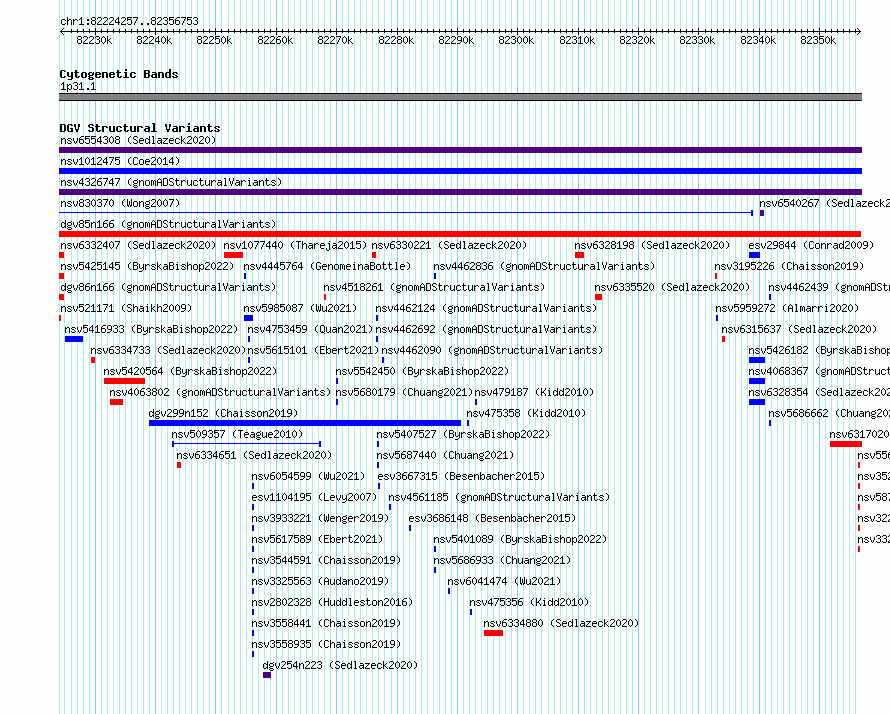Click nsv3933221 (Wenger2019) label
Viewport: 890px width, 714px height.
tap(320, 518)
